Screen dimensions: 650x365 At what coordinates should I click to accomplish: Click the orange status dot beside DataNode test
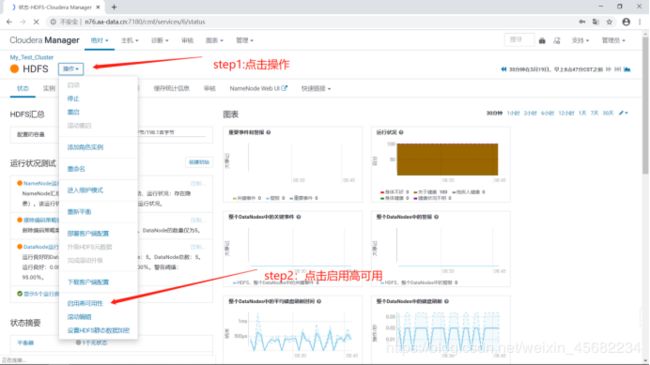click(19, 247)
